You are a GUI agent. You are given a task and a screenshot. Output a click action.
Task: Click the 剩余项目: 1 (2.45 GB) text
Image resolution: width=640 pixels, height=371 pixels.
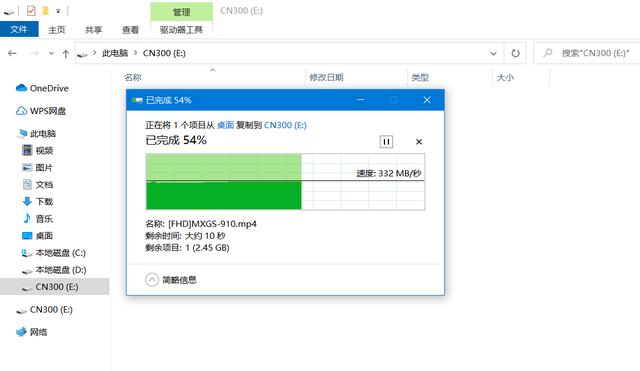(x=187, y=247)
